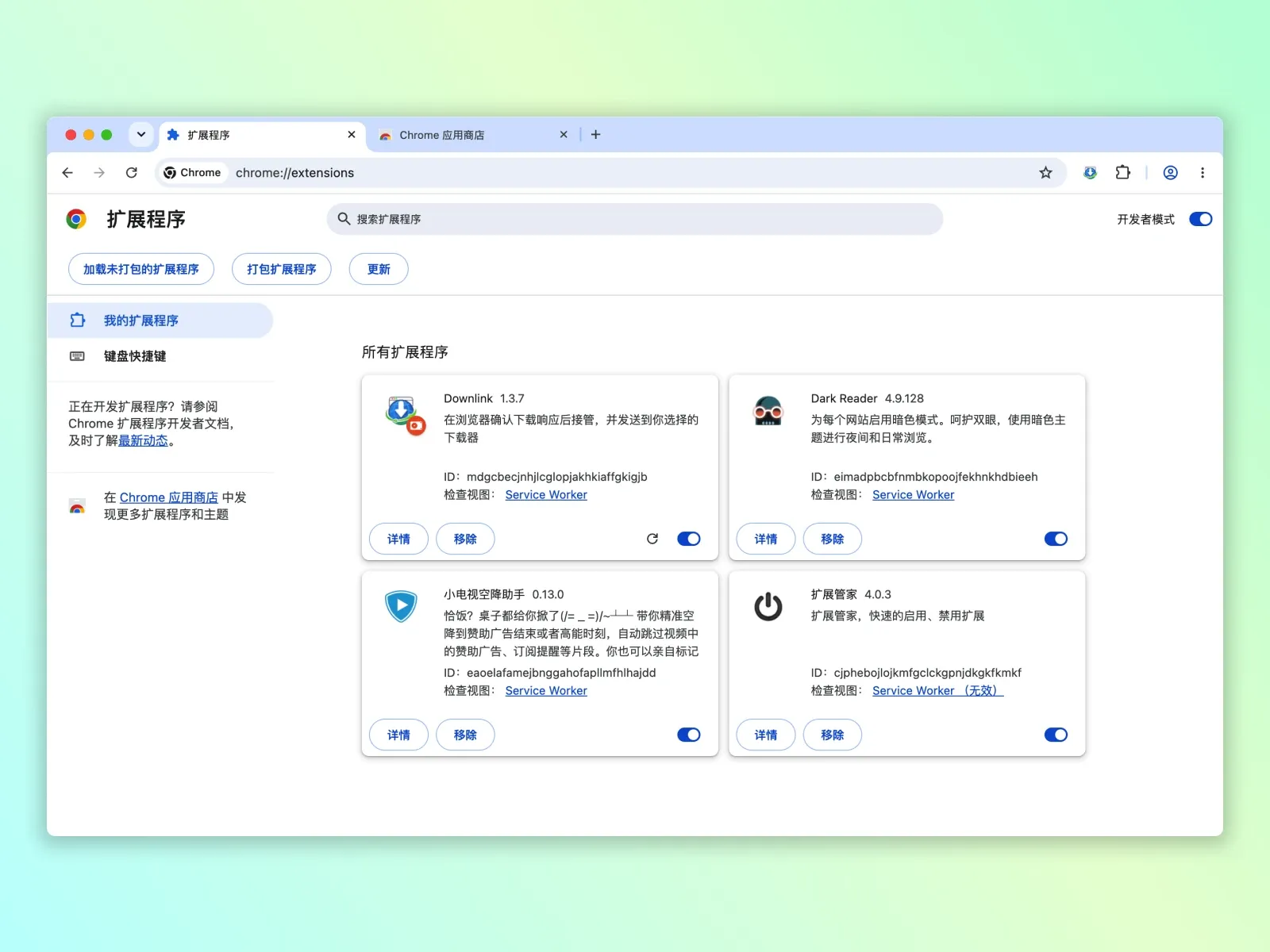Go back with the browser back arrow
The image size is (1270, 952).
click(x=67, y=173)
